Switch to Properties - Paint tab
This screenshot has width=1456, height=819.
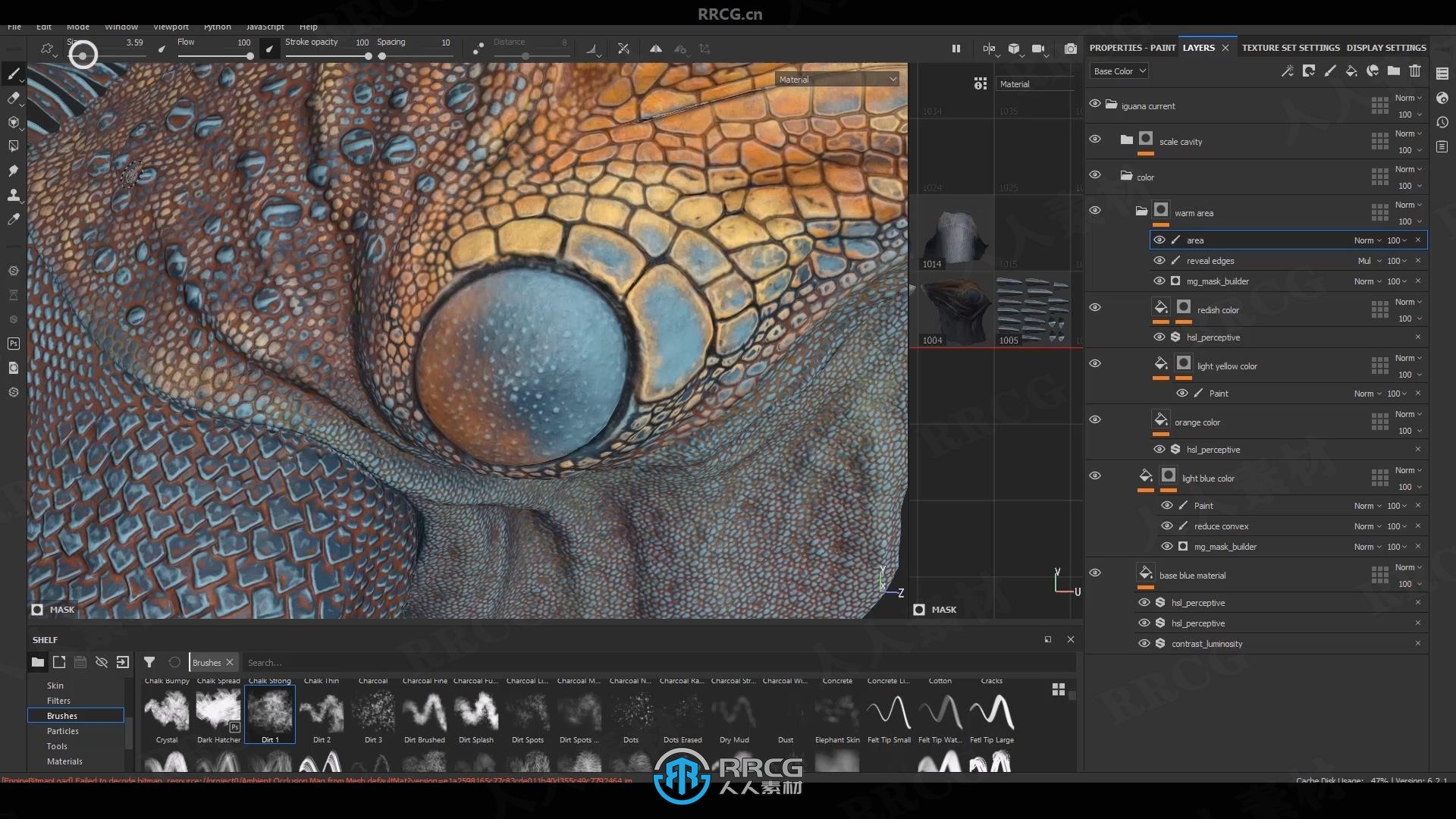click(1132, 48)
